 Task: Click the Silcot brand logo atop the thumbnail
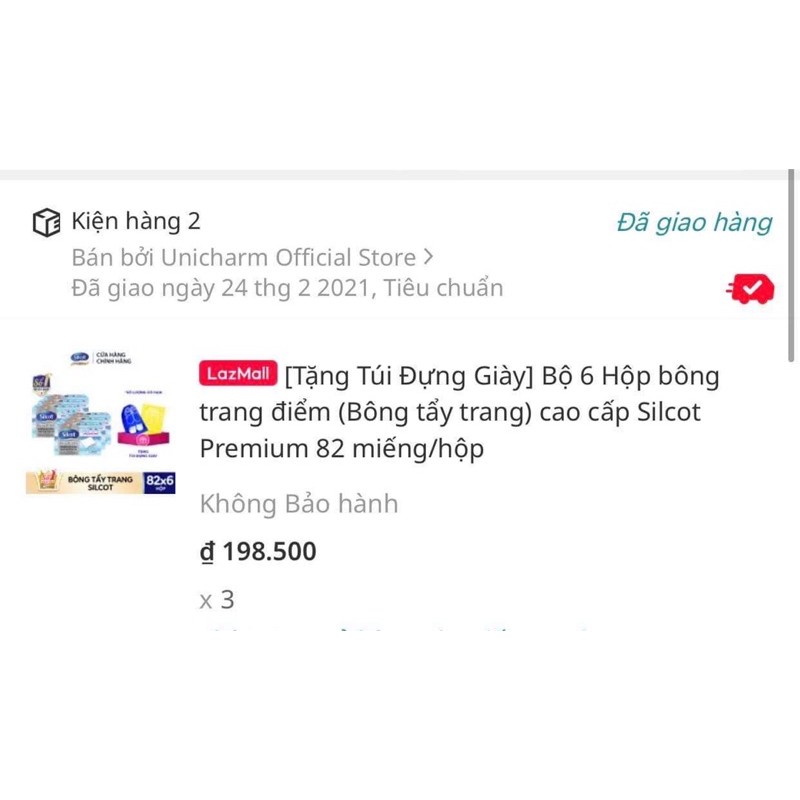click(x=80, y=358)
